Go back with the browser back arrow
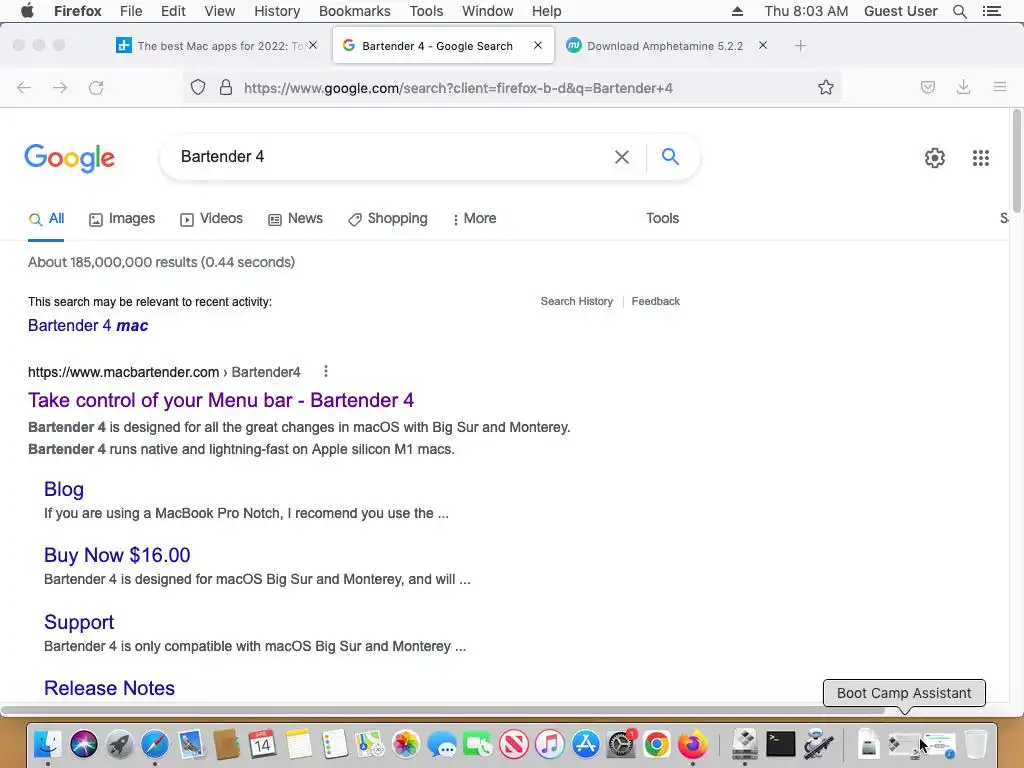The image size is (1024, 768). [x=24, y=88]
